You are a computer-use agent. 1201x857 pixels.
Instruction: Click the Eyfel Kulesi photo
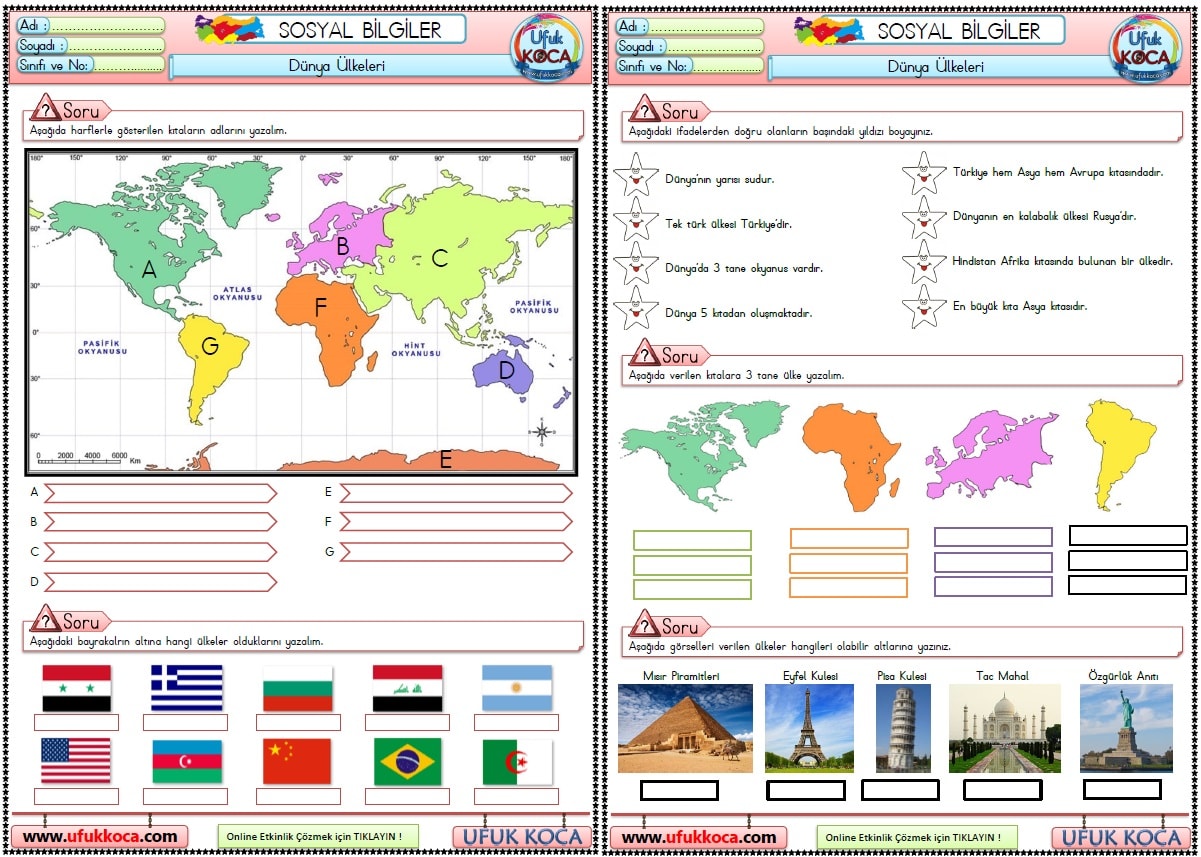click(x=809, y=728)
